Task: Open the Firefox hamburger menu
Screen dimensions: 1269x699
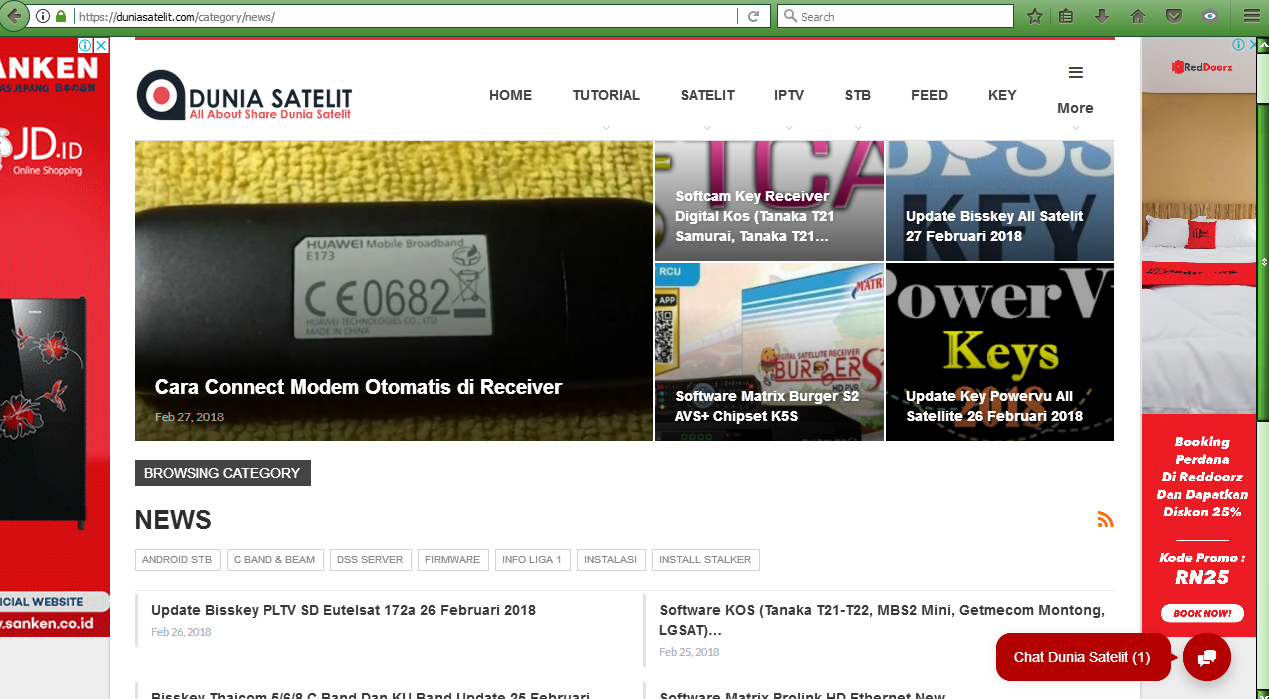Action: click(1251, 16)
